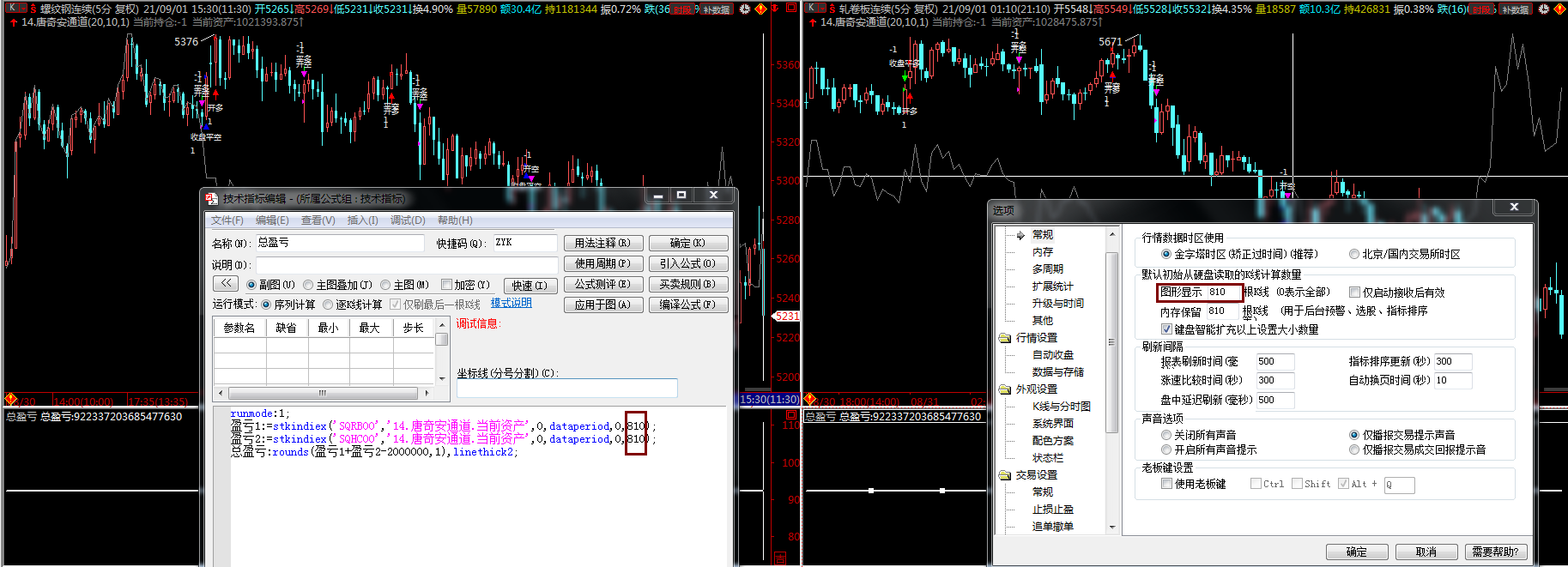1568x567 pixels.
Task: Click the K icon in left chart header
Action: (12, 8)
